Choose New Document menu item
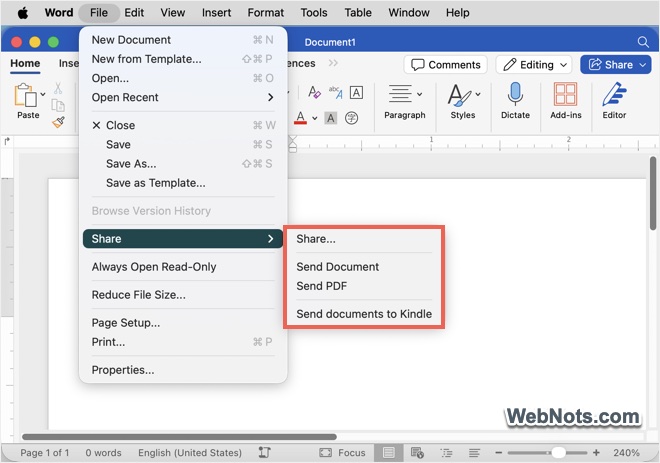The image size is (660, 463). tap(183, 40)
